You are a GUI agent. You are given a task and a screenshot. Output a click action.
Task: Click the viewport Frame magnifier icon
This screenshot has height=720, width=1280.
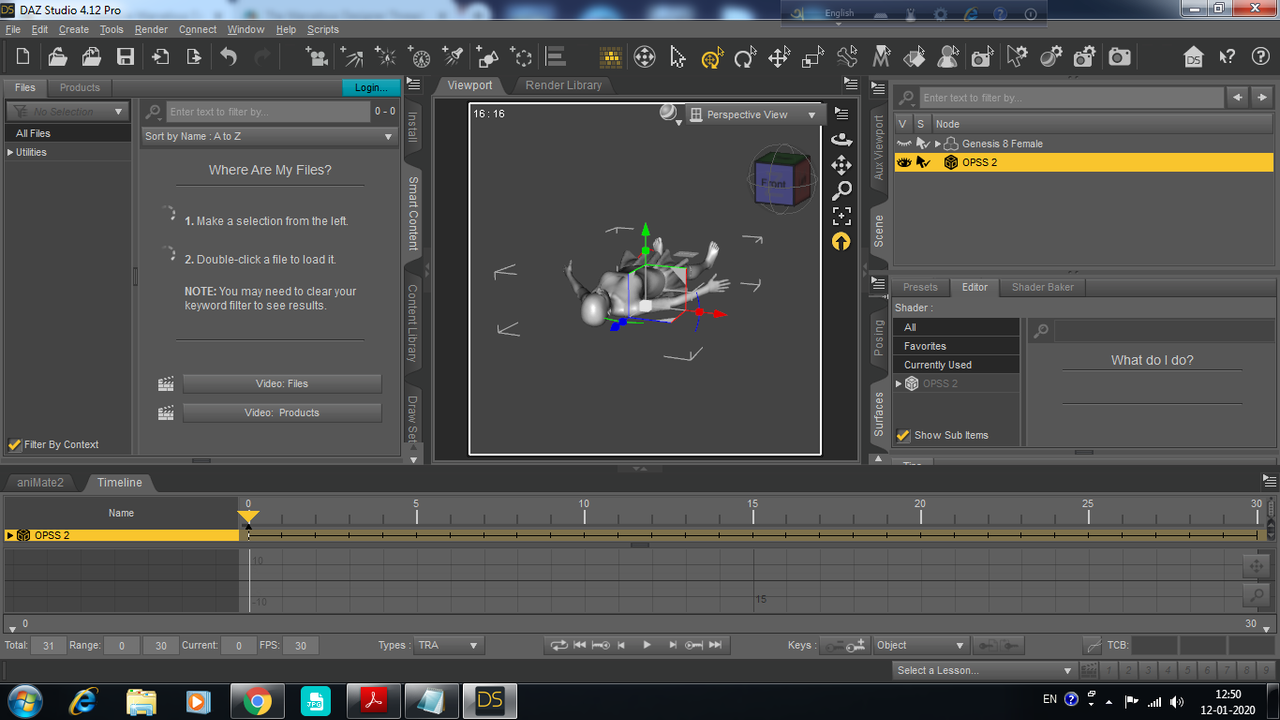click(x=842, y=190)
